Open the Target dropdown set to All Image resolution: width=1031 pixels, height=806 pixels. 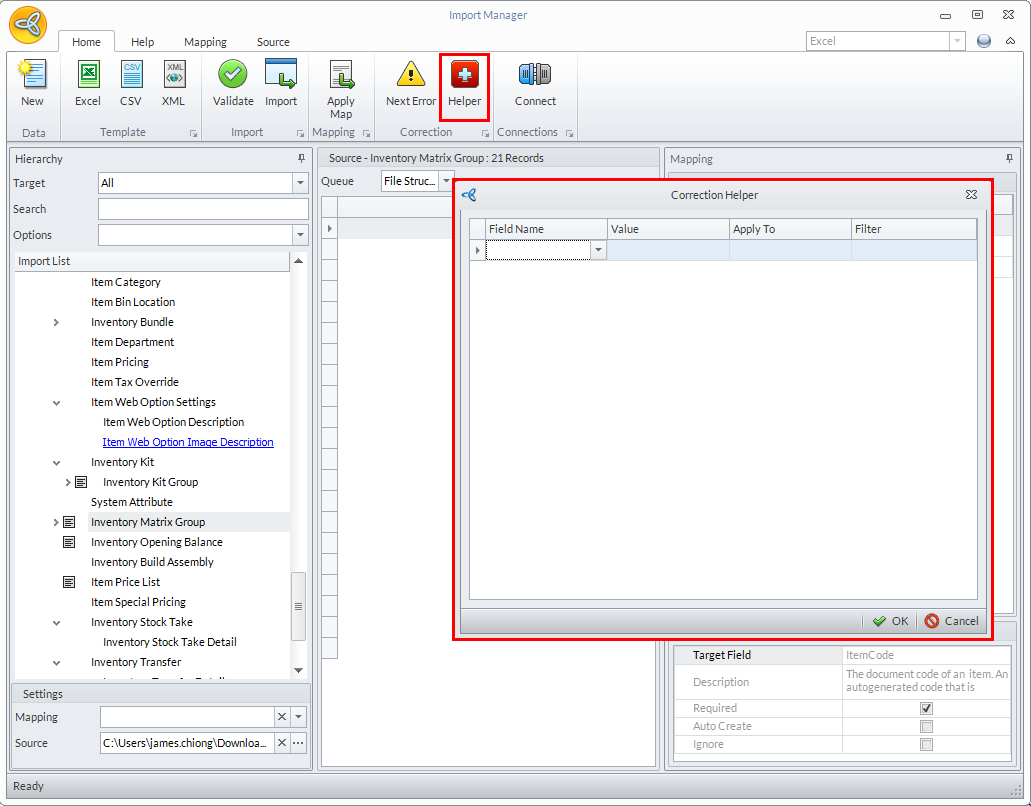pyautogui.click(x=300, y=183)
